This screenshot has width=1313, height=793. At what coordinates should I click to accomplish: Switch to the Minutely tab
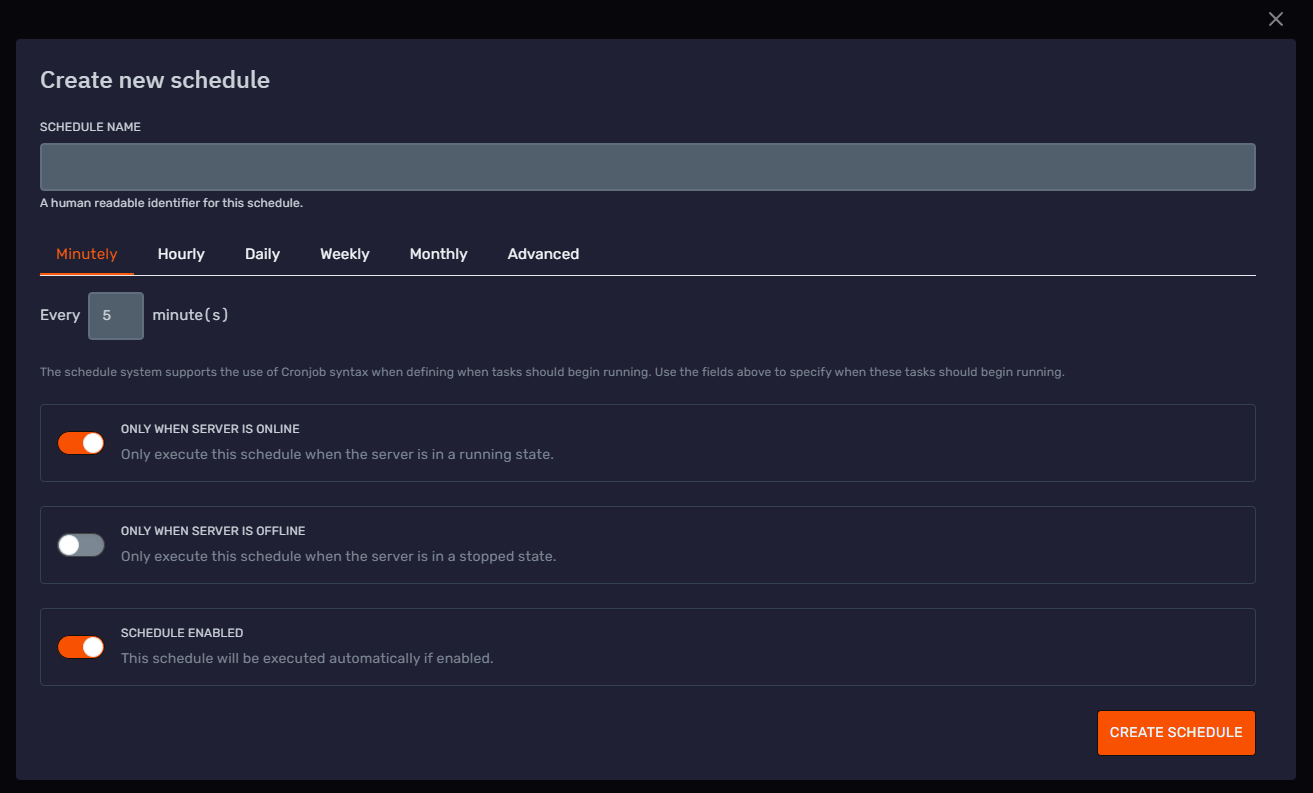(x=87, y=254)
